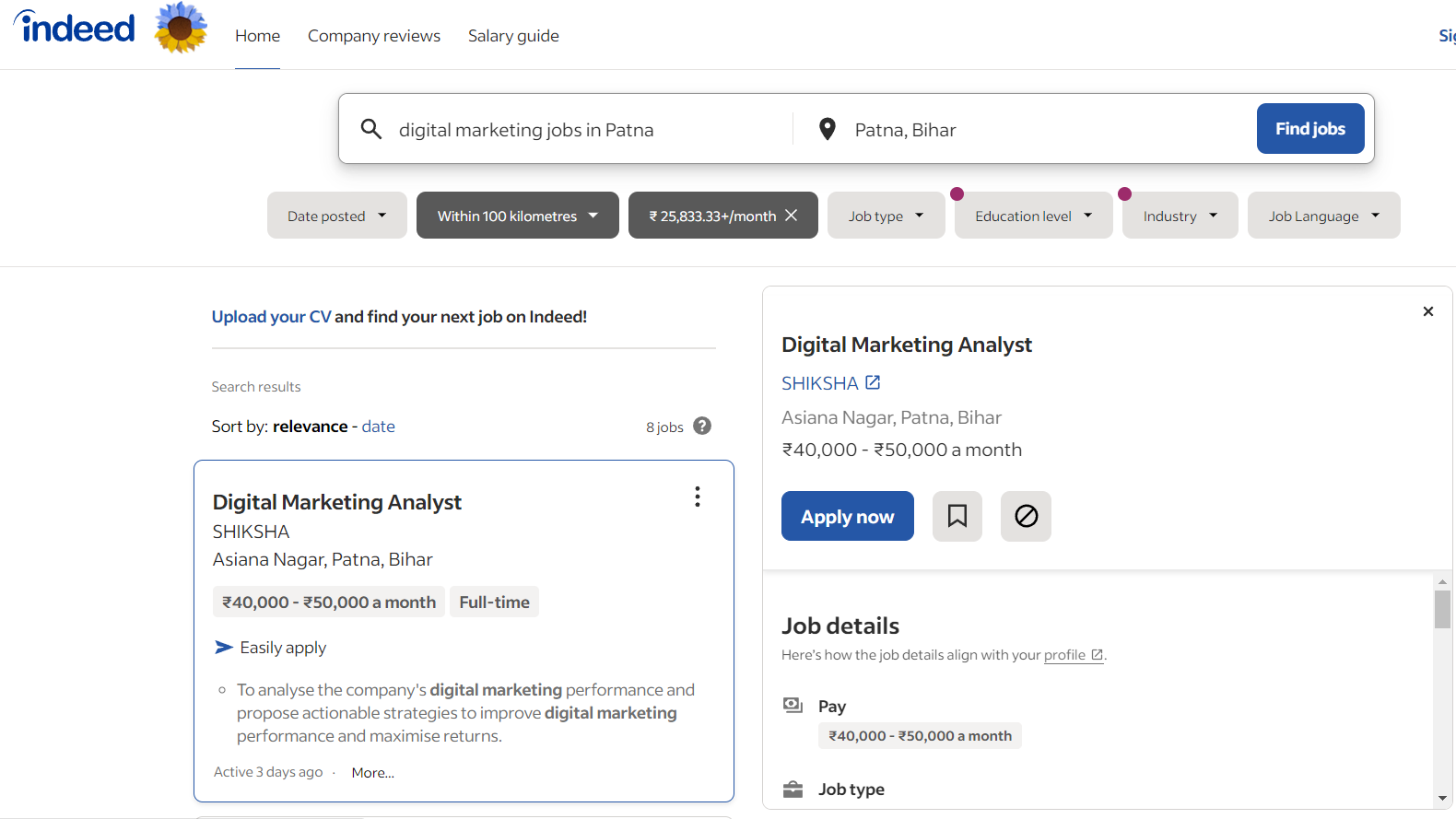
Task: Open the Industry filter dropdown
Action: 1180,216
